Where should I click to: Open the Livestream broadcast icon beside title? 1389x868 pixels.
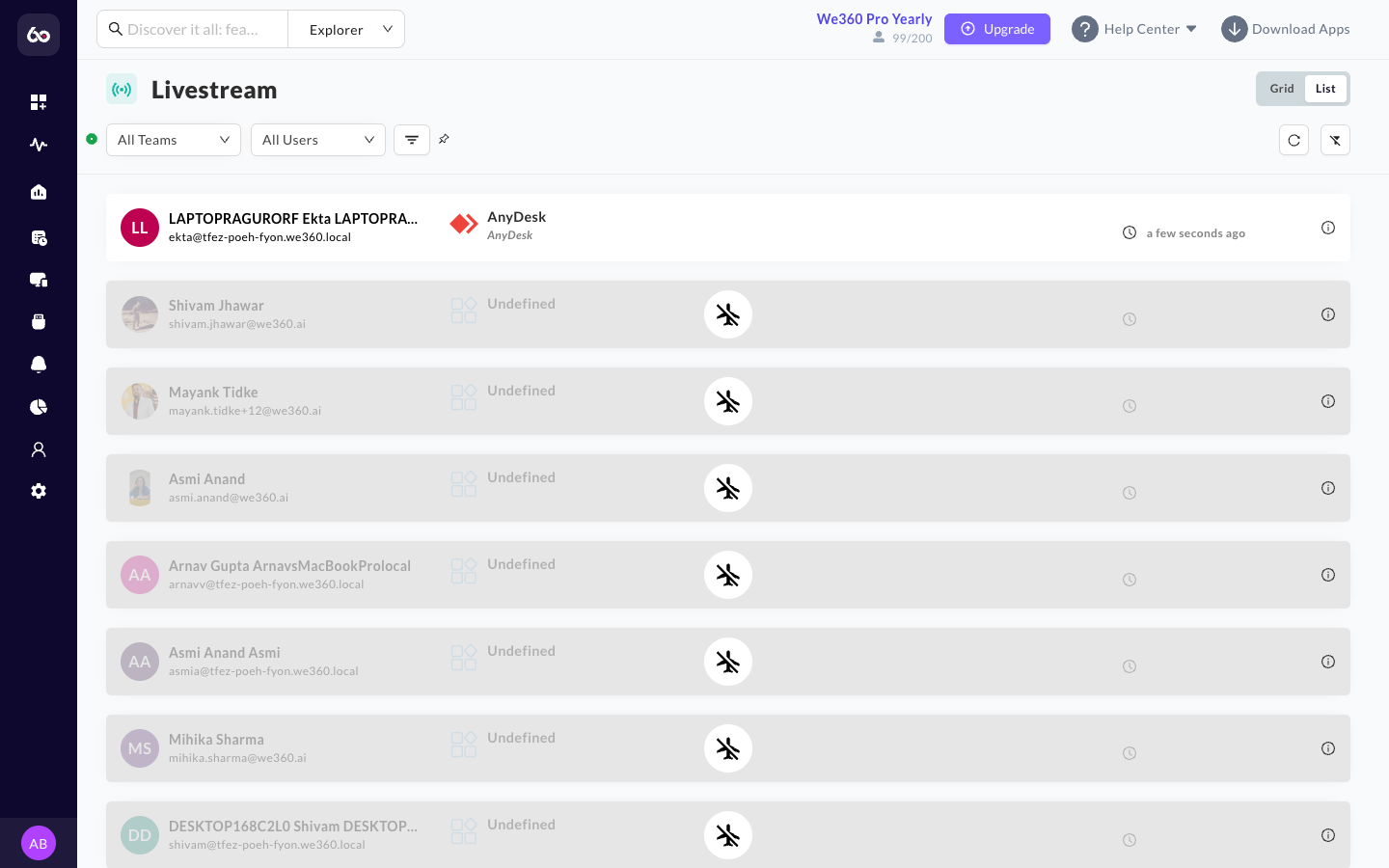(122, 90)
